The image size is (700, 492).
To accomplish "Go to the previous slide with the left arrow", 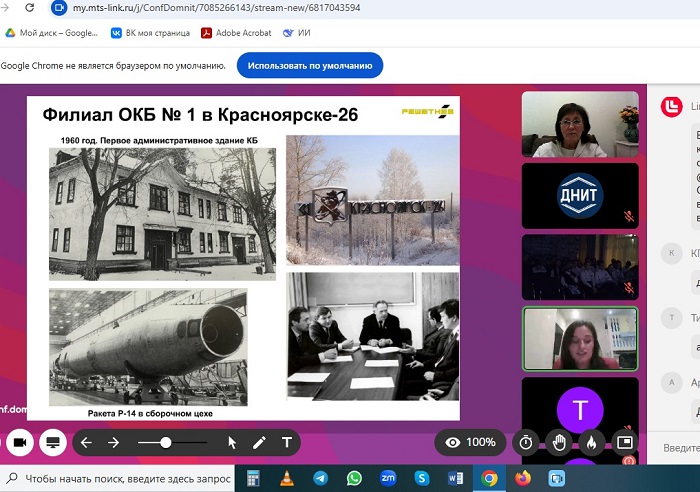I will [86, 442].
